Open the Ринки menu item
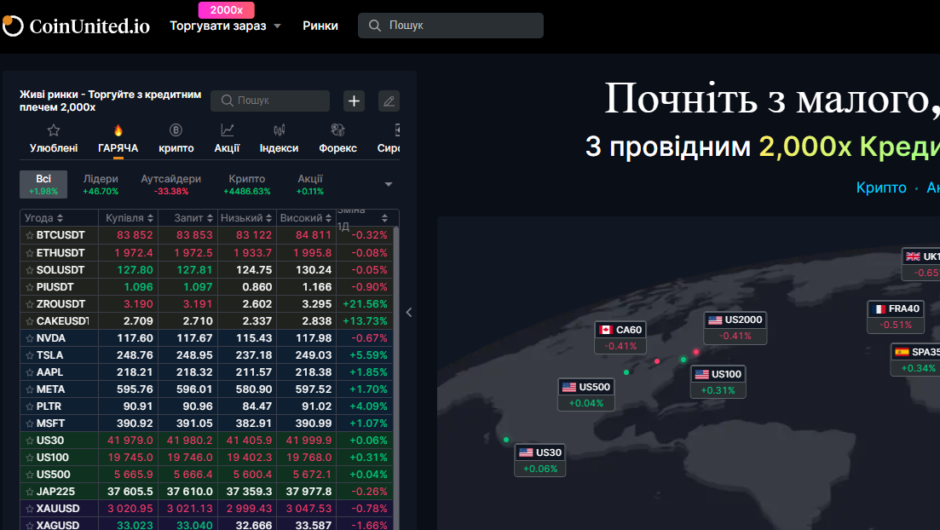This screenshot has height=530, width=940. (320, 26)
